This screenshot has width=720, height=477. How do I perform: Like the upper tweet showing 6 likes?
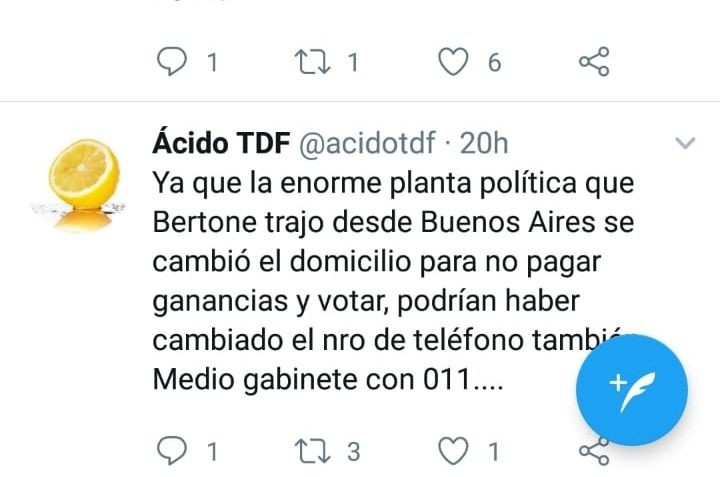453,62
